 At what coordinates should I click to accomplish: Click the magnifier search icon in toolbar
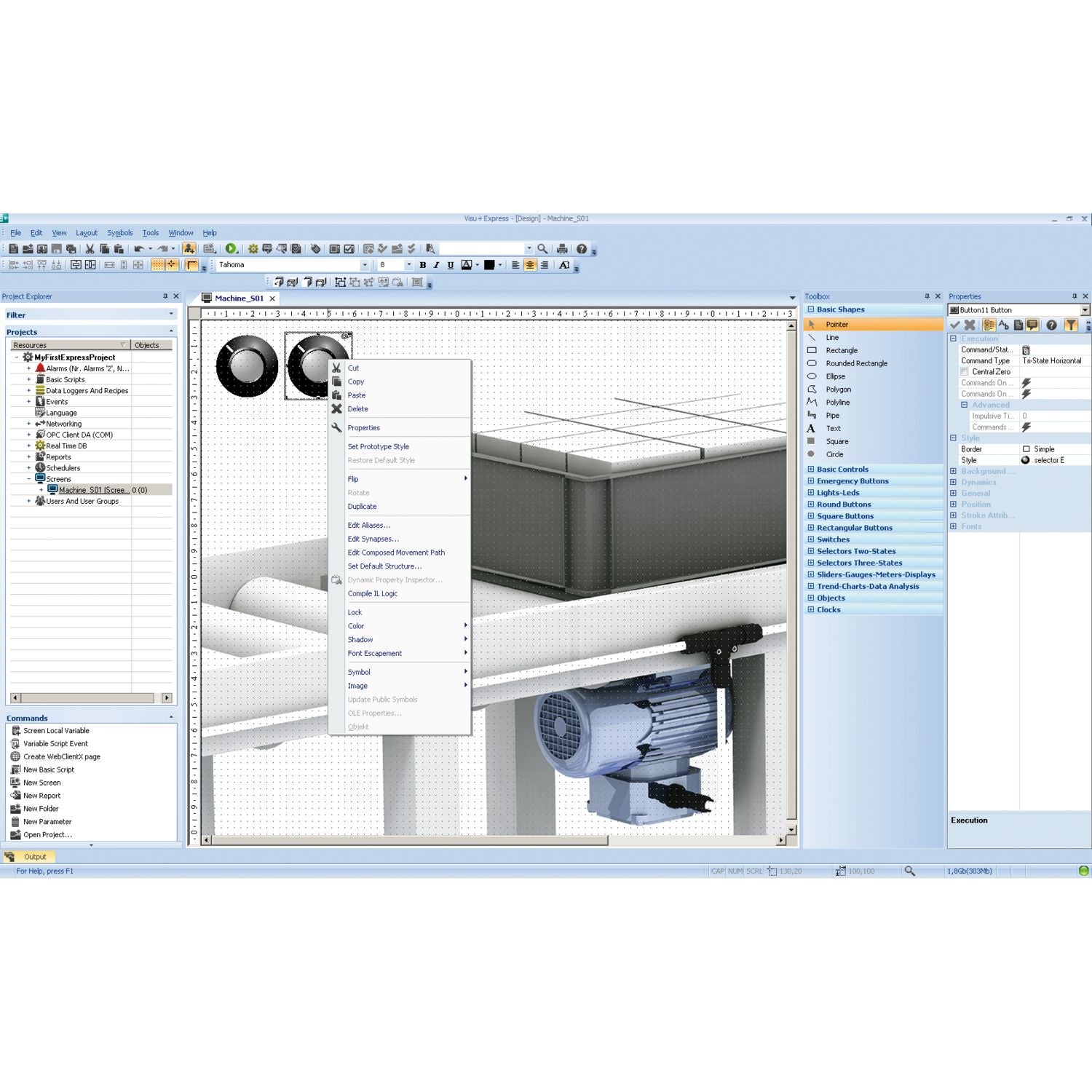(542, 249)
